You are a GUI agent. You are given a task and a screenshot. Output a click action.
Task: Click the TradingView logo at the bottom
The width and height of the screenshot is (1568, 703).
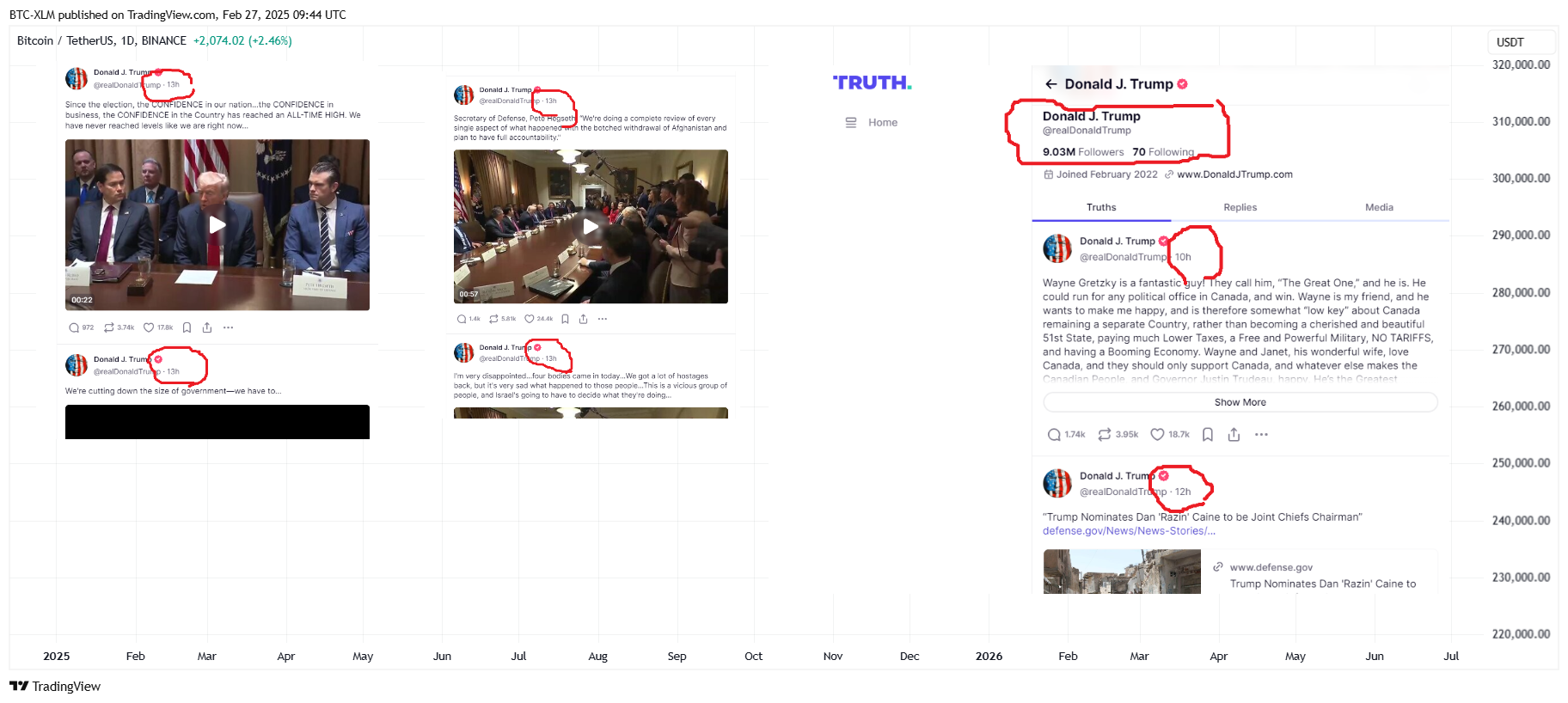55,686
